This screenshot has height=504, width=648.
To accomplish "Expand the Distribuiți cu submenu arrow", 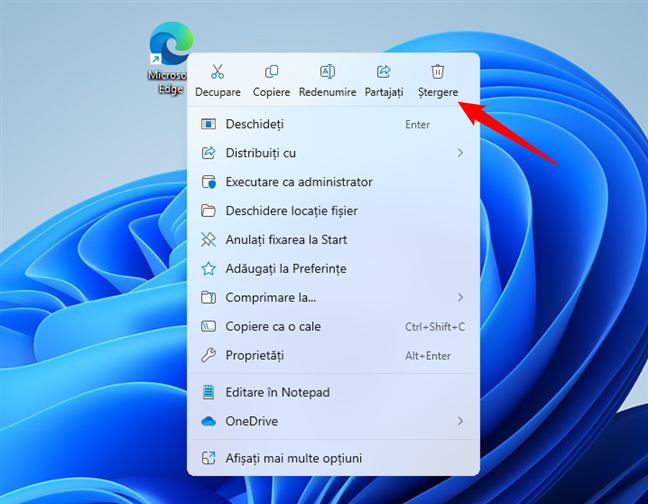I will click(460, 153).
